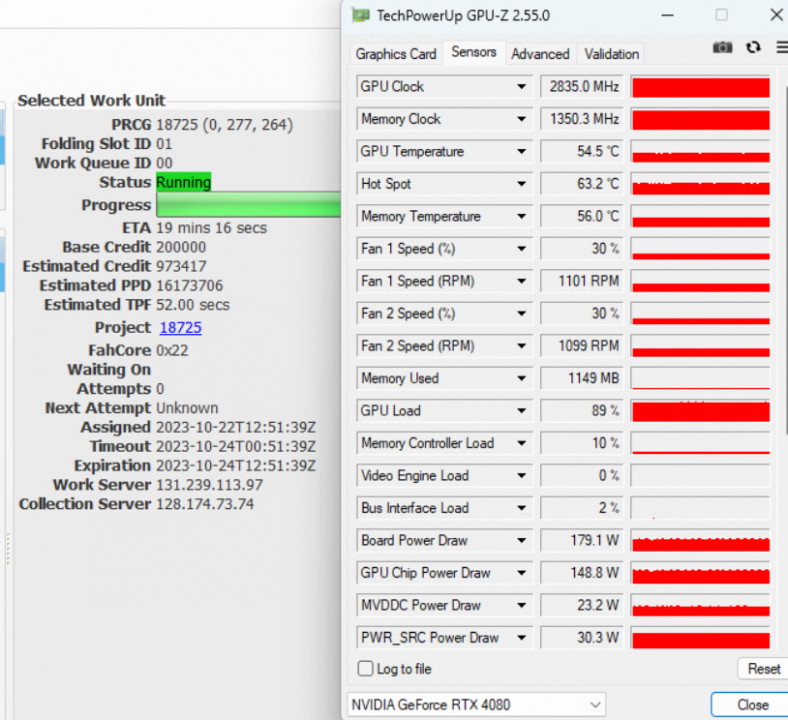
Task: Open the Fan 2 Speed (%) dropdown
Action: click(x=522, y=314)
